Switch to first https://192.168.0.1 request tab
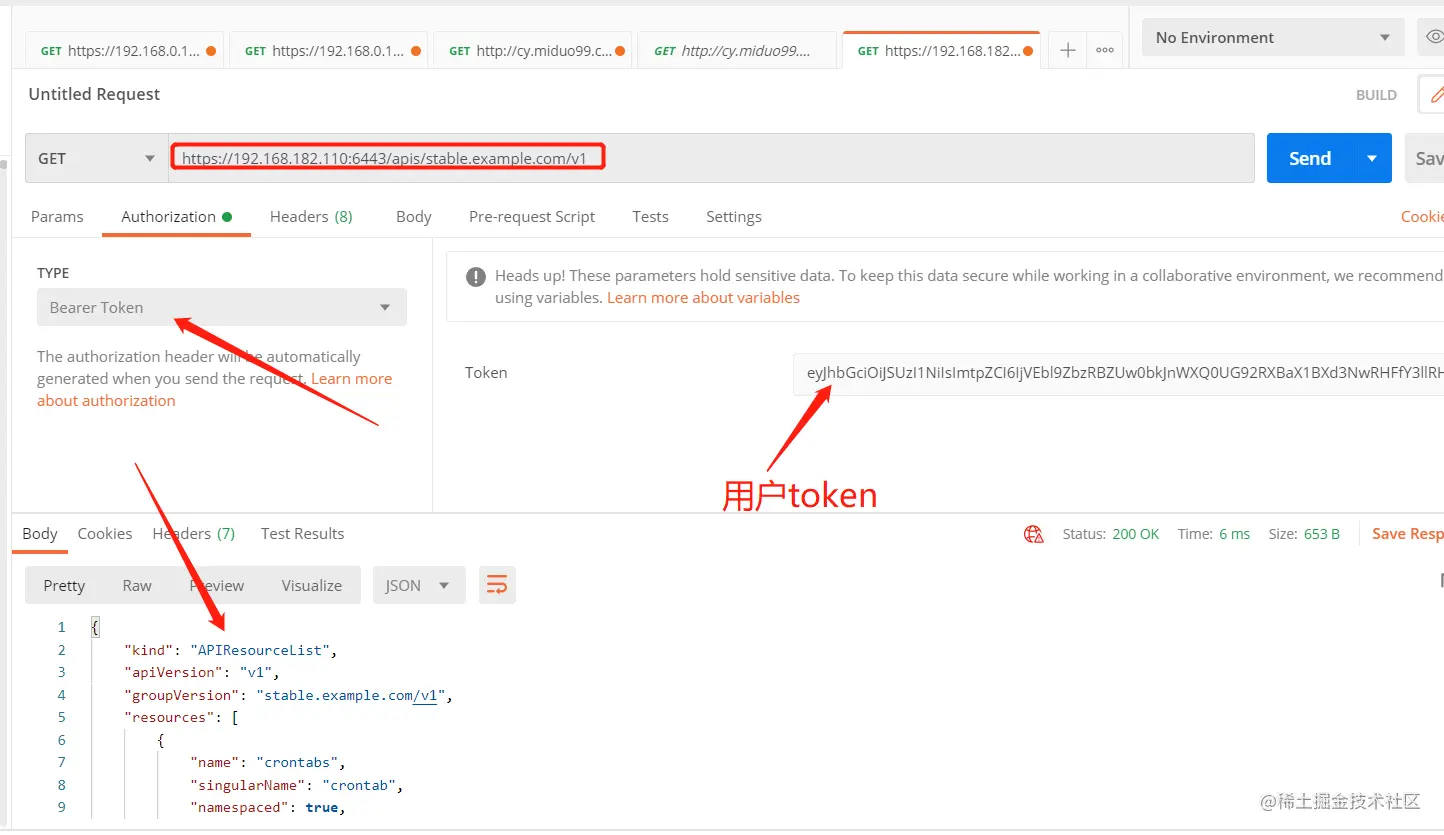The width and height of the screenshot is (1444, 835). pos(124,50)
